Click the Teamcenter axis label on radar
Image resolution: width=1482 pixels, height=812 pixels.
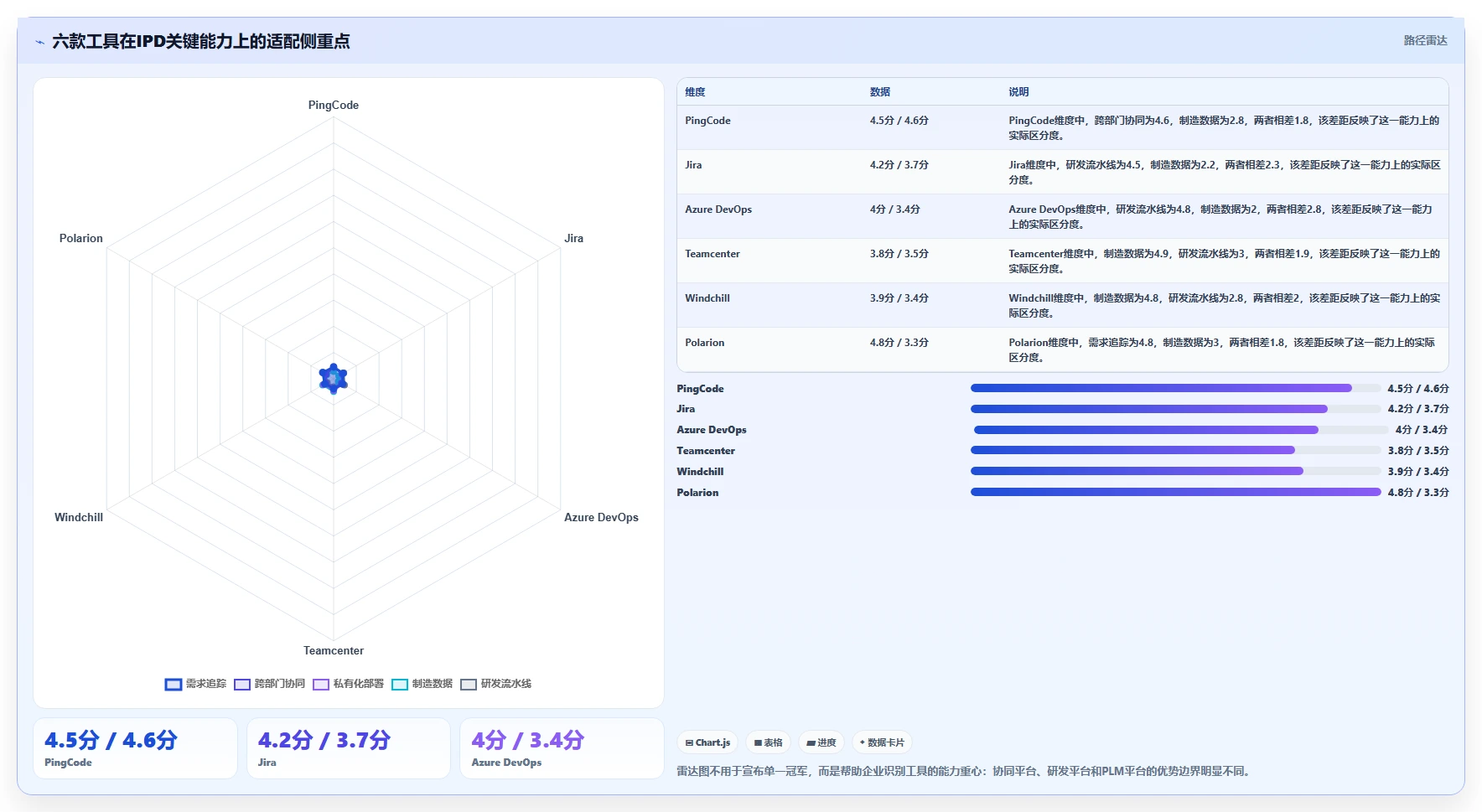[x=334, y=650]
